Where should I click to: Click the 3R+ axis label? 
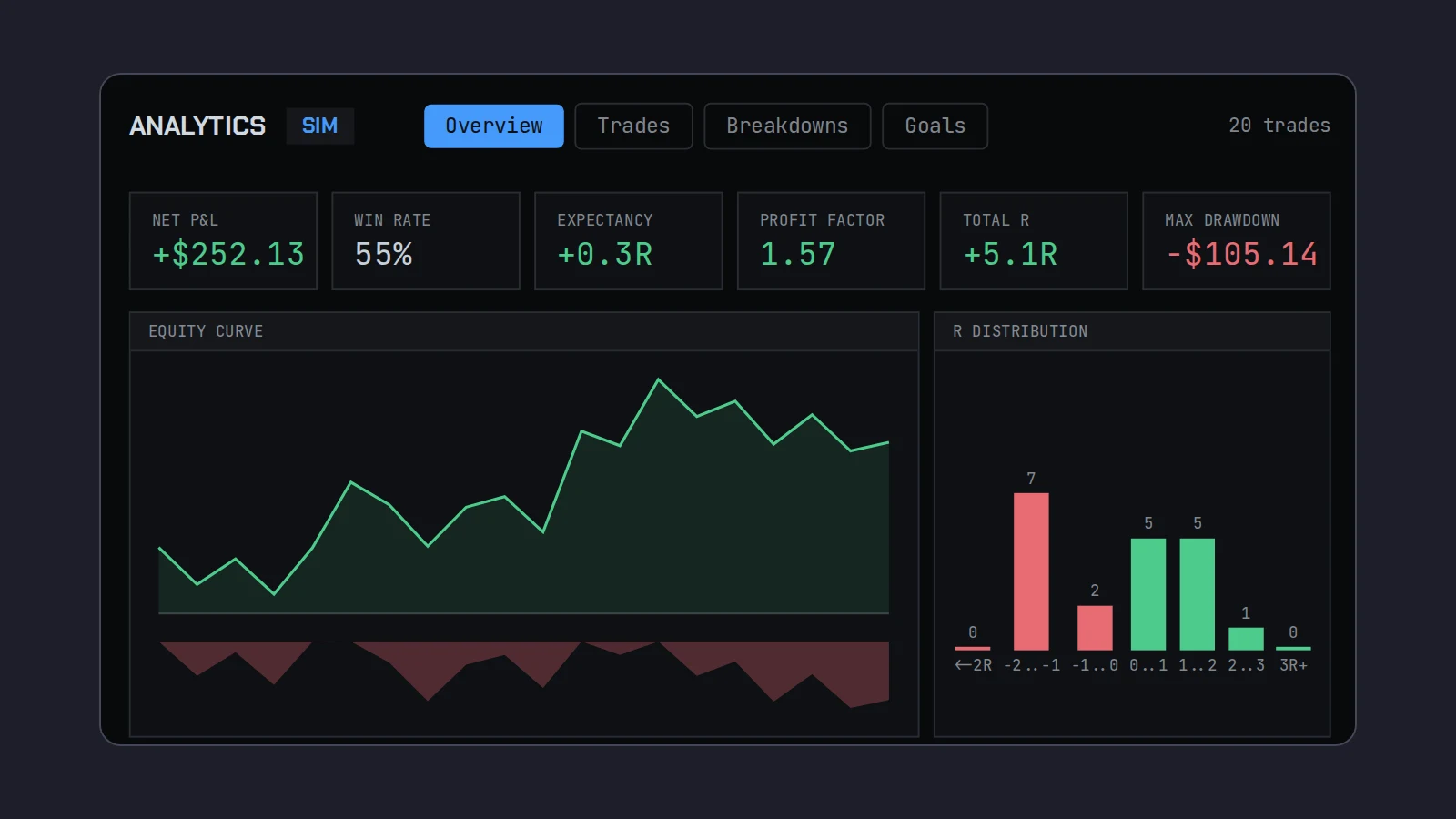1293,665
